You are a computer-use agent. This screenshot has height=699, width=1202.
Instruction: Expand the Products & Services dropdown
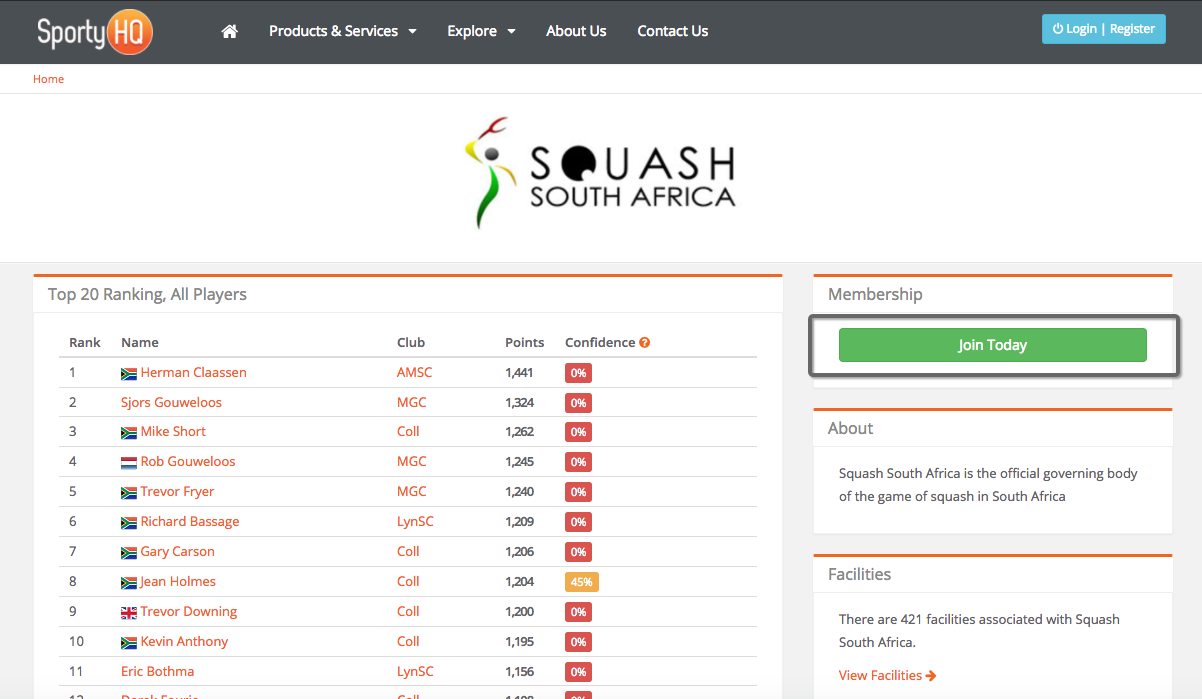click(x=343, y=31)
